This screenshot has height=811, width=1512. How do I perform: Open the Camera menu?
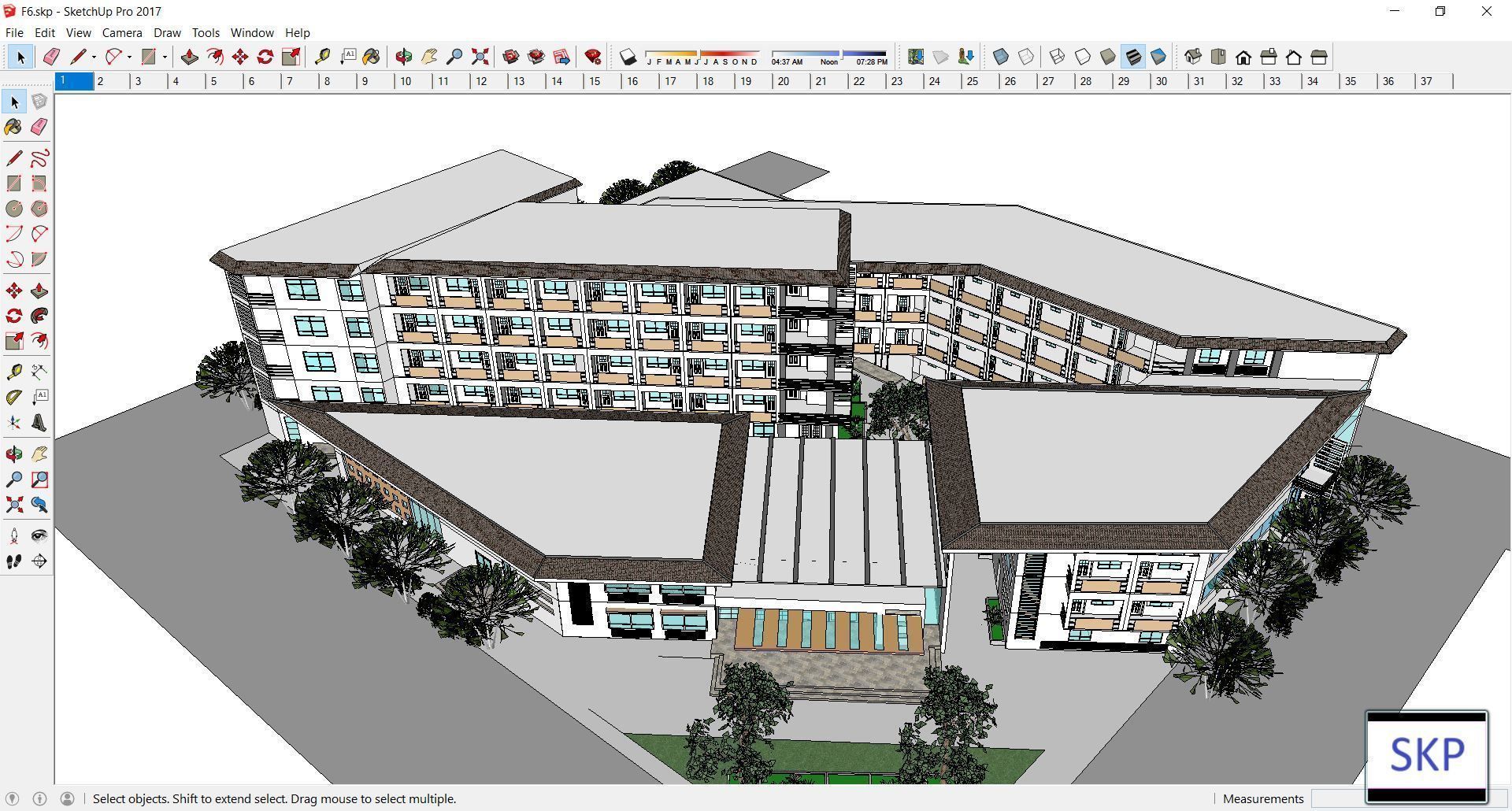click(121, 32)
